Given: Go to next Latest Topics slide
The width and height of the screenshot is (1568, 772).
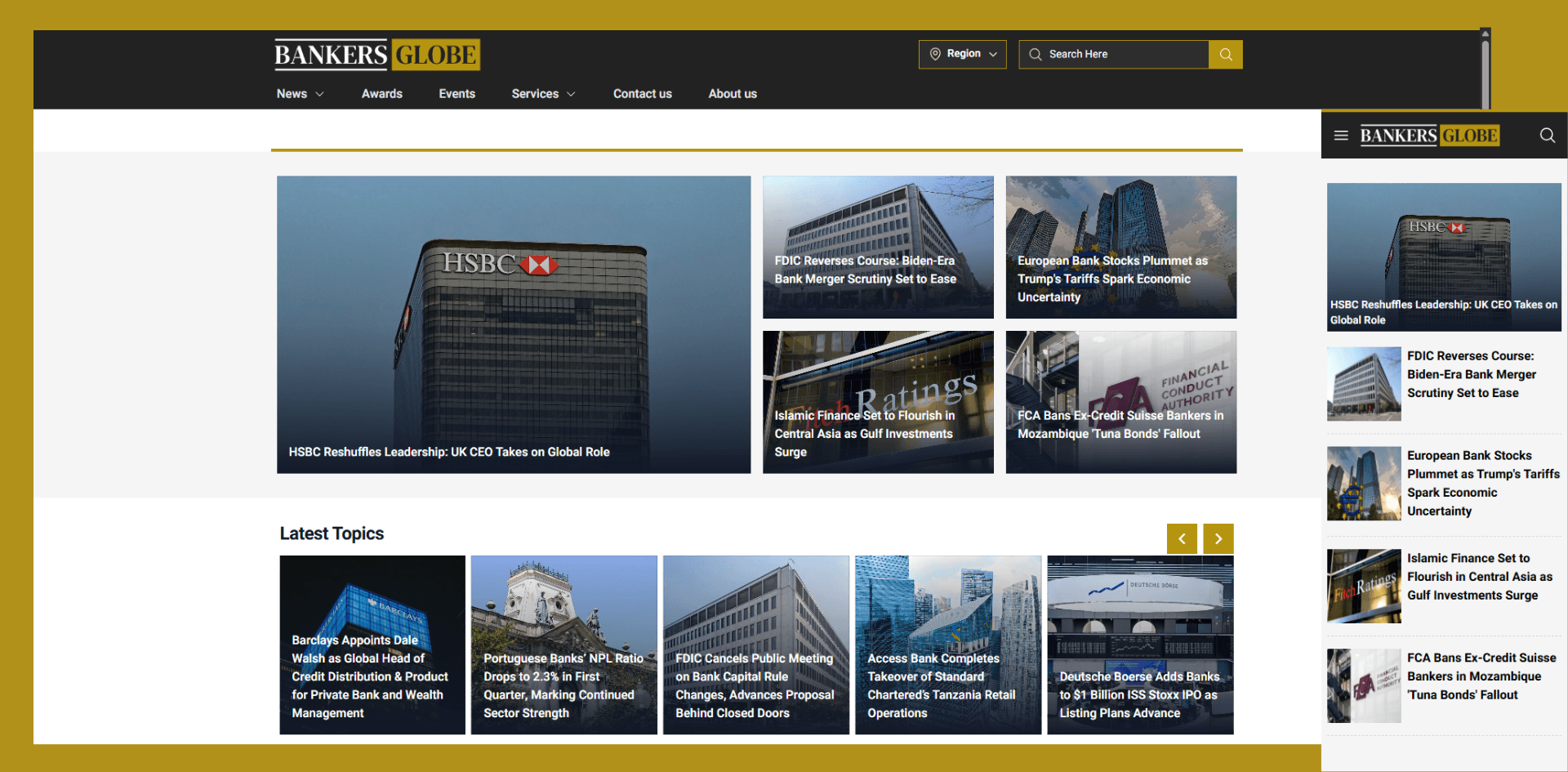Looking at the screenshot, I should (1218, 539).
